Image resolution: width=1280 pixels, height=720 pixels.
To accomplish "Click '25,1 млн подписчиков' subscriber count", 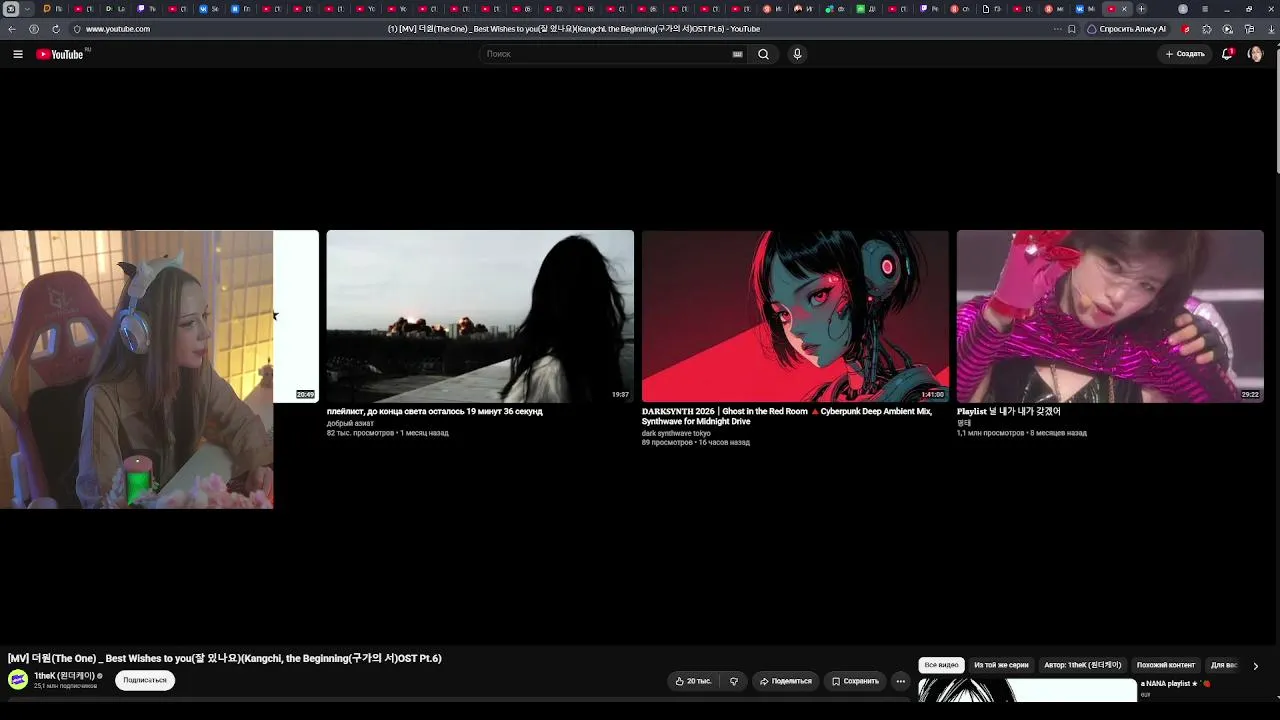I will point(66,686).
